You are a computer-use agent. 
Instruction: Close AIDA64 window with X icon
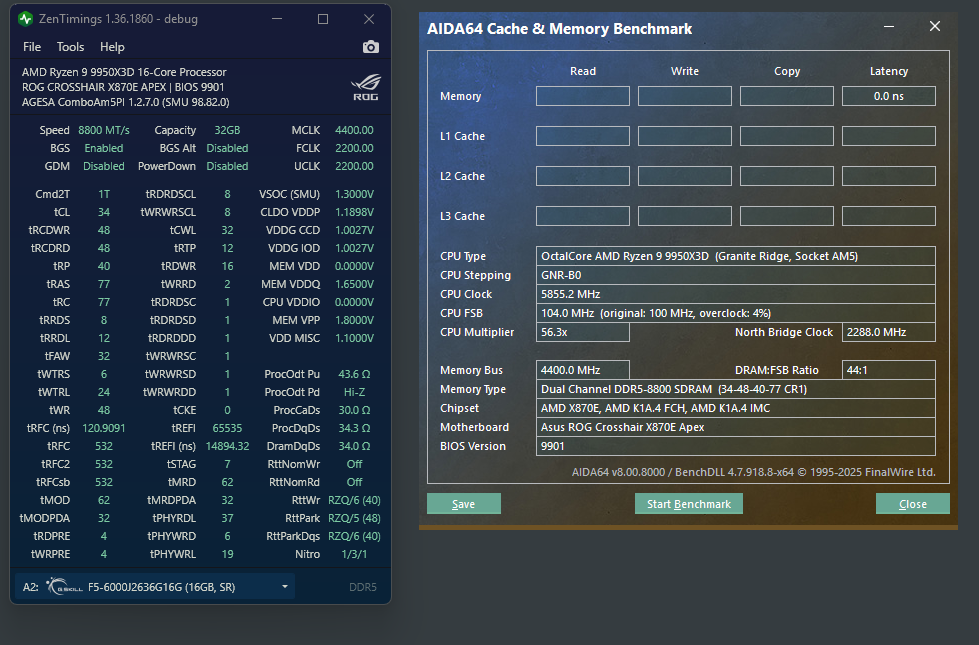click(935, 26)
